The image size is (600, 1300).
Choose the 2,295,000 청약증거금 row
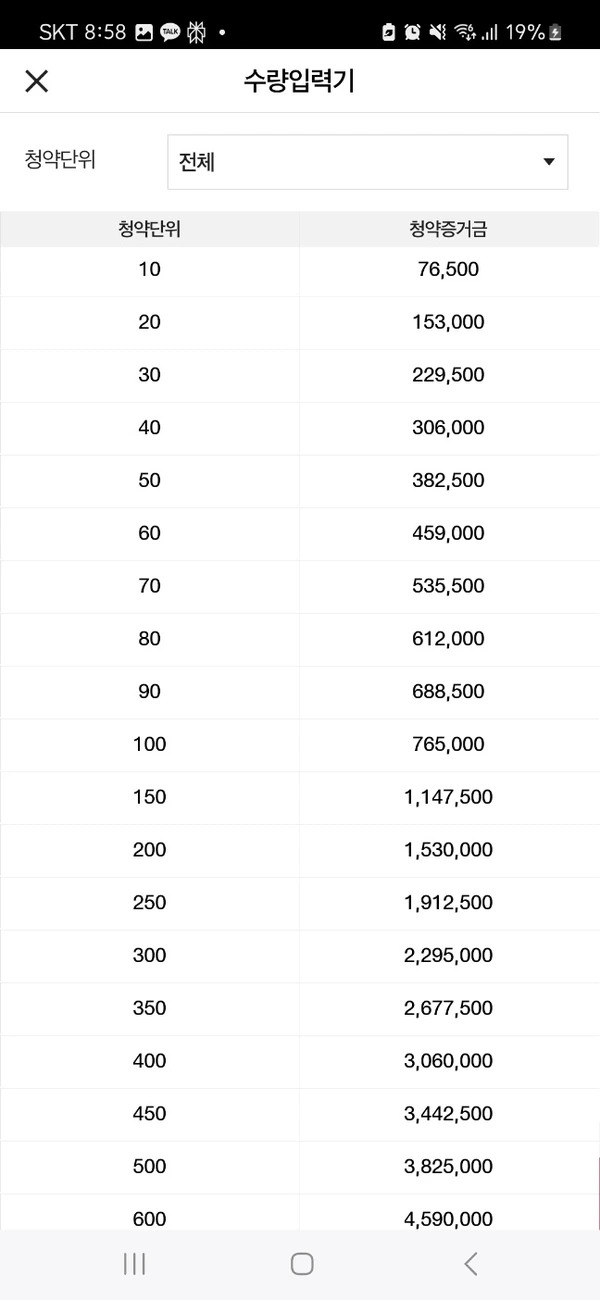coord(300,956)
